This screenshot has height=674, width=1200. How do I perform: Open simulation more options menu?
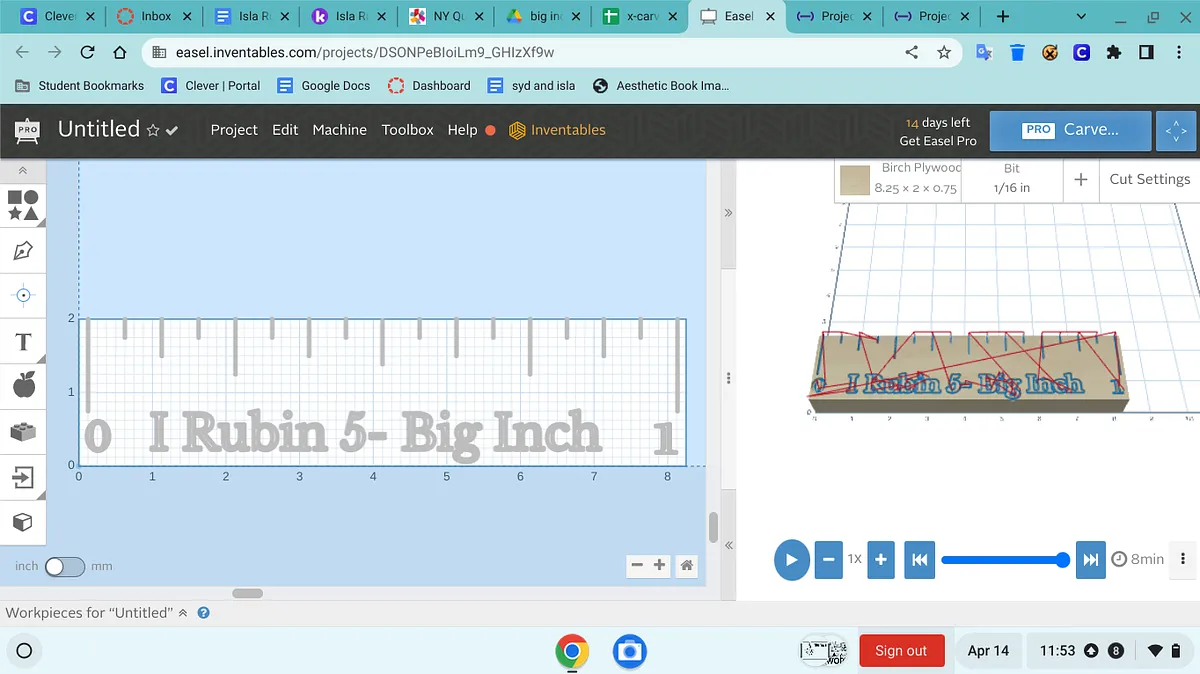(x=1183, y=559)
